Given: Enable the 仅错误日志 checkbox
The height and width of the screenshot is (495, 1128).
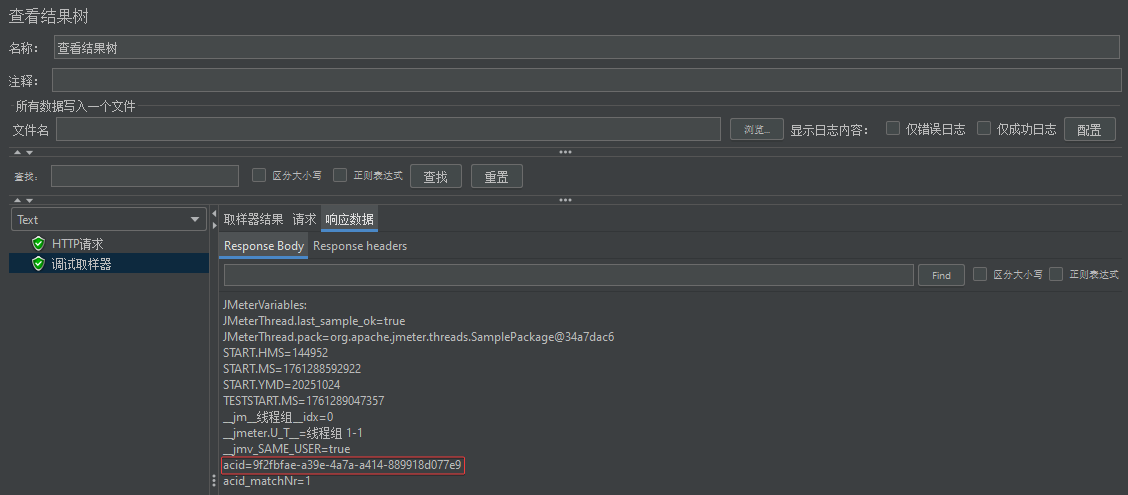Looking at the screenshot, I should tap(893, 128).
